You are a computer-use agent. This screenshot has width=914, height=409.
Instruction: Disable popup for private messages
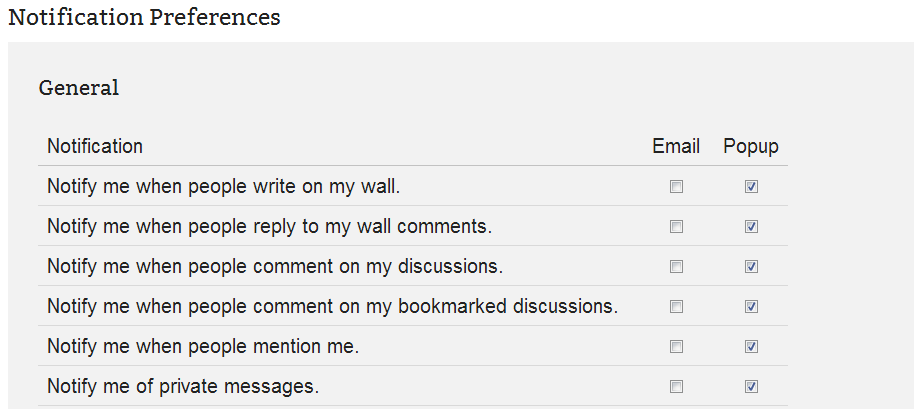coord(751,387)
